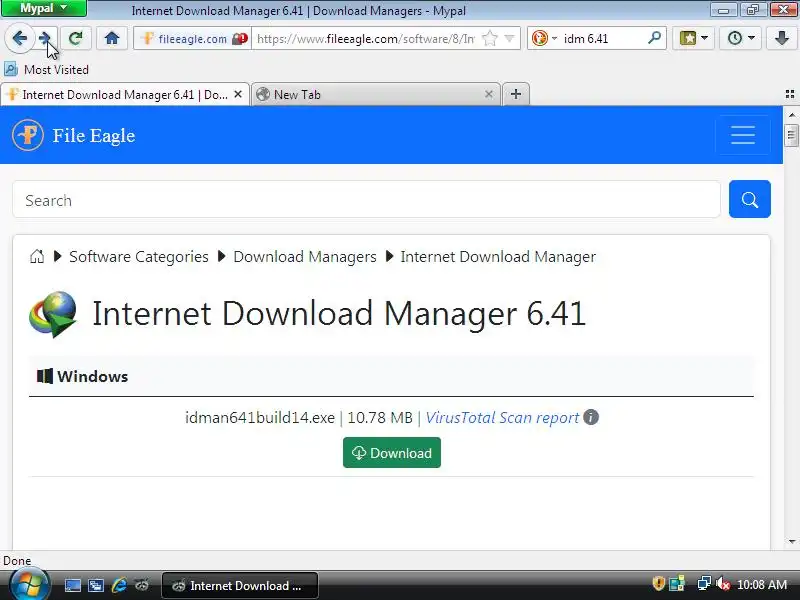Screen dimensions: 800x600
Task: Open a new tab with plus button
Action: coord(516,94)
